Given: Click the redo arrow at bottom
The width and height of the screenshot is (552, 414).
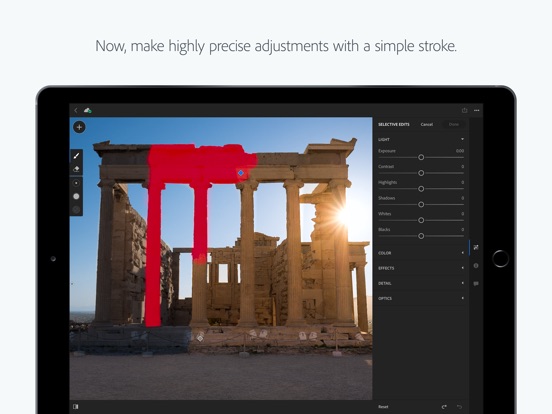Looking at the screenshot, I should 444,407.
